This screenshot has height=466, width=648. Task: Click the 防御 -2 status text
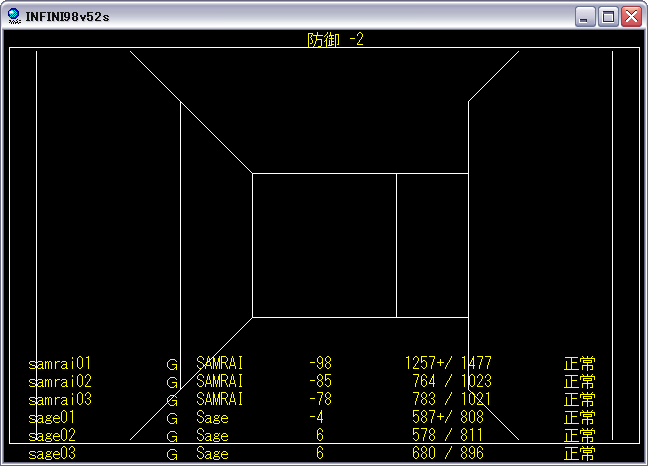335,40
